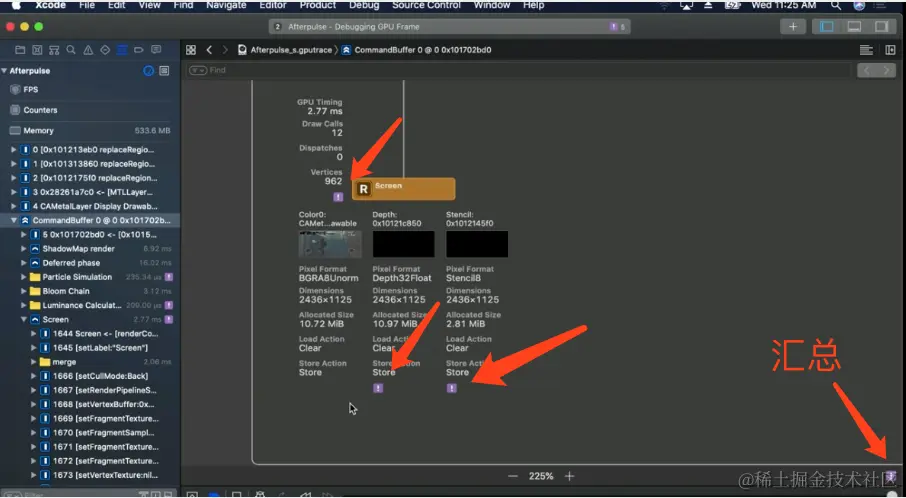Open the Source Control menu
This screenshot has width=906, height=498.
coord(426,5)
